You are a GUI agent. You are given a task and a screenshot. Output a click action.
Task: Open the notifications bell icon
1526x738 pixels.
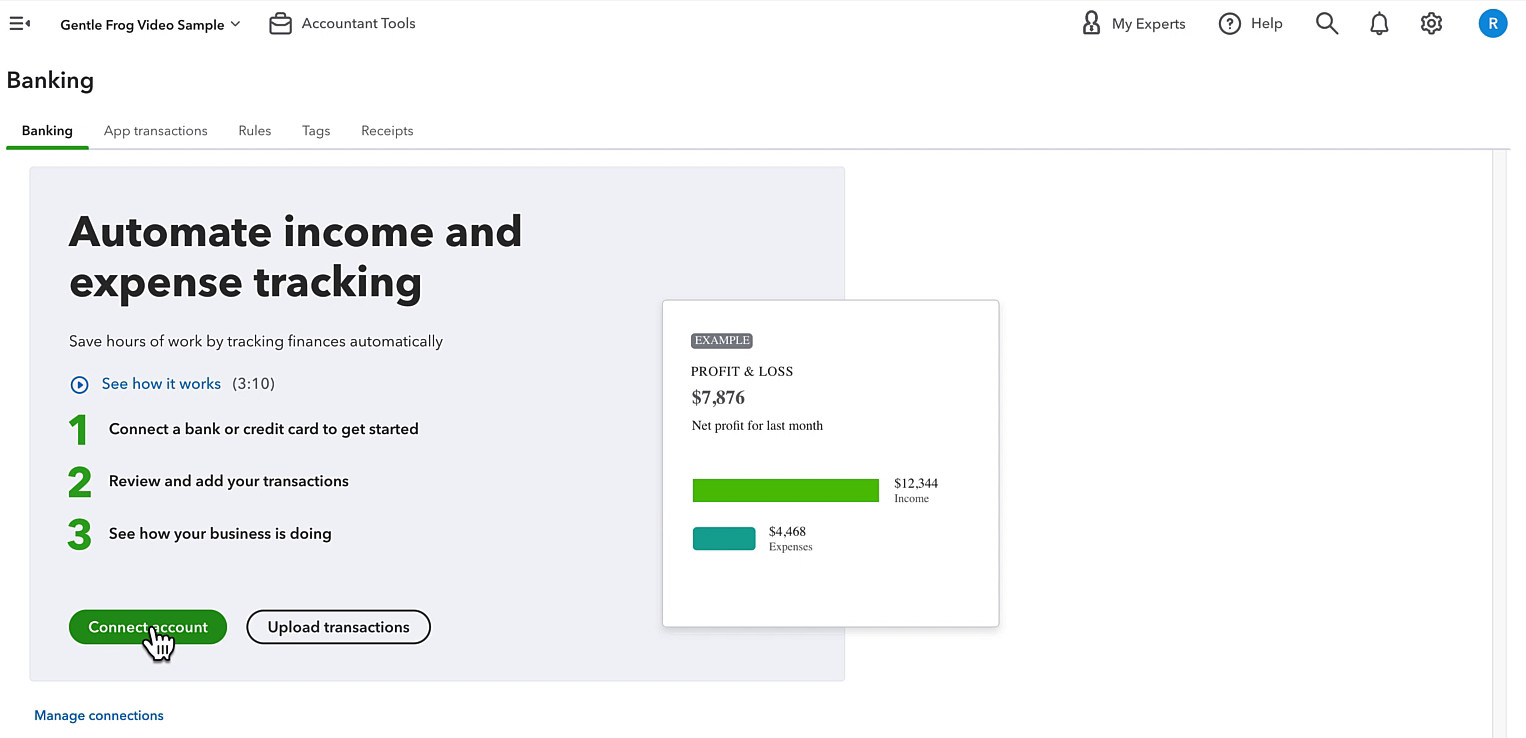(x=1379, y=24)
